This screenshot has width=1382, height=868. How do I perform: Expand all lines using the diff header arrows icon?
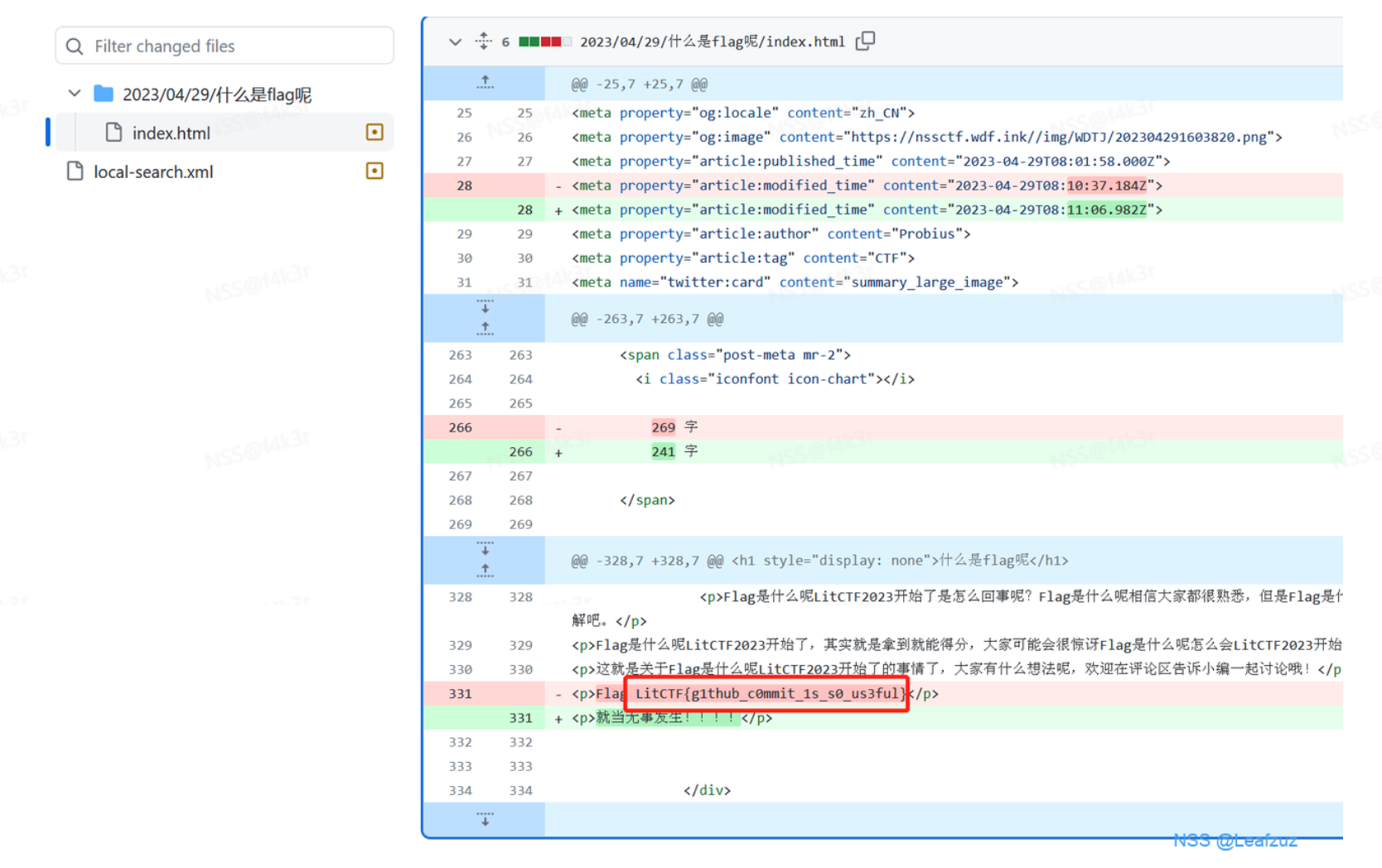(484, 41)
